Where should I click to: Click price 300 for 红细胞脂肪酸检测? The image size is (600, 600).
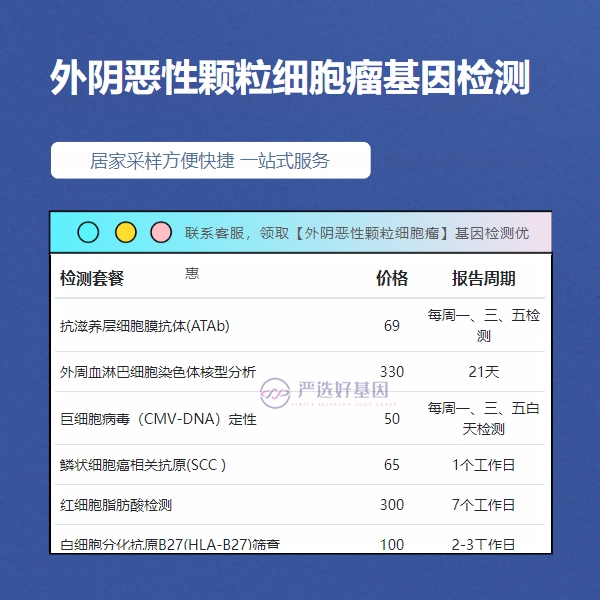[392, 505]
